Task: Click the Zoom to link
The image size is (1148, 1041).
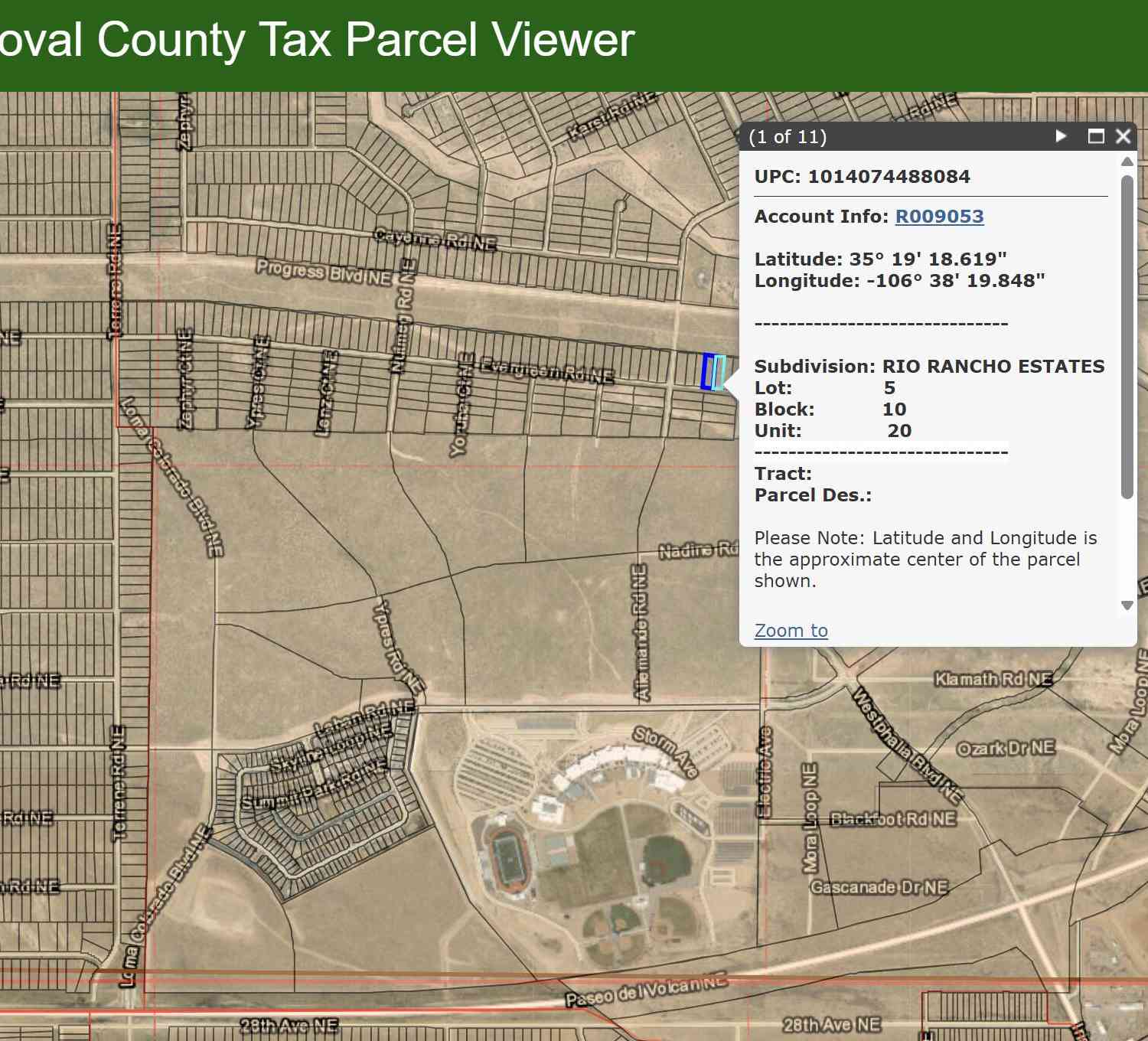Action: point(791,631)
